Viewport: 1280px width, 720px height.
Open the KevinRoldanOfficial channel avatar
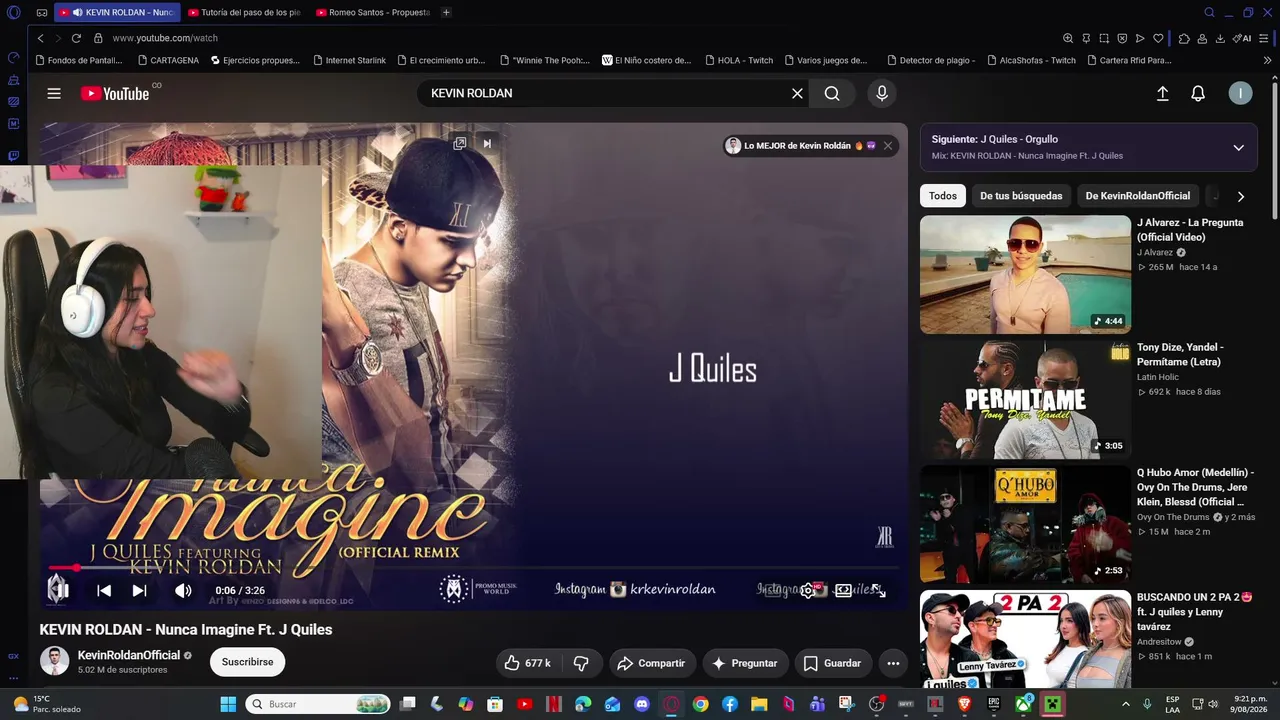click(x=54, y=661)
